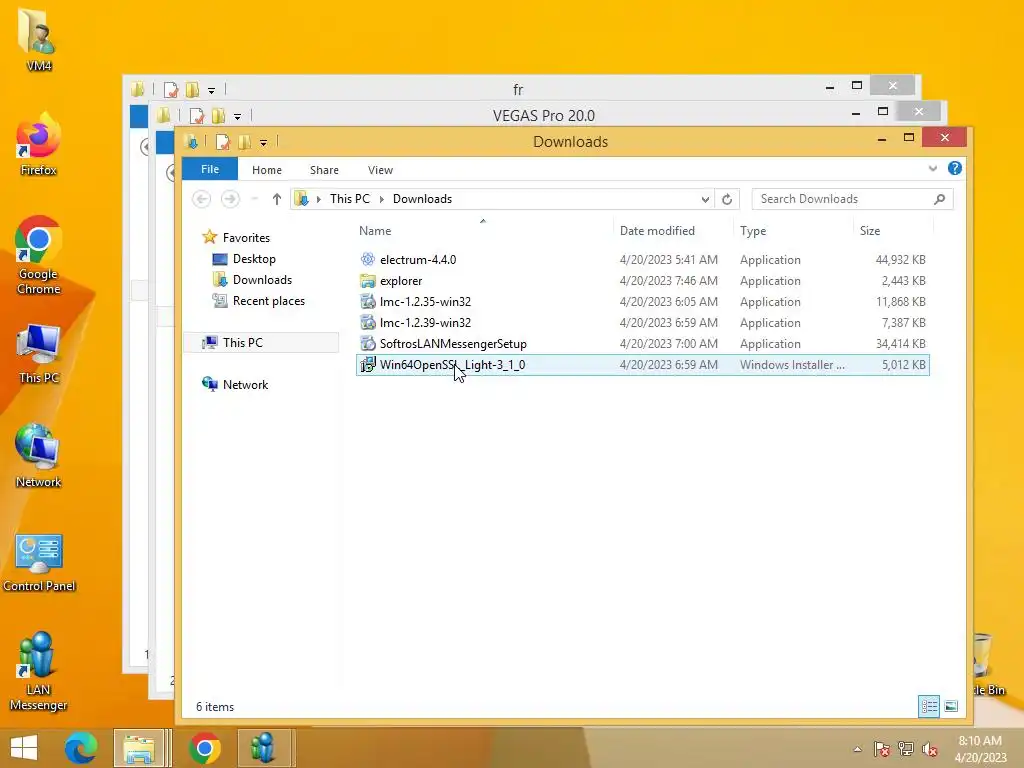This screenshot has height=768, width=1024.
Task: Open the Share ribbon tab
Action: (x=325, y=170)
